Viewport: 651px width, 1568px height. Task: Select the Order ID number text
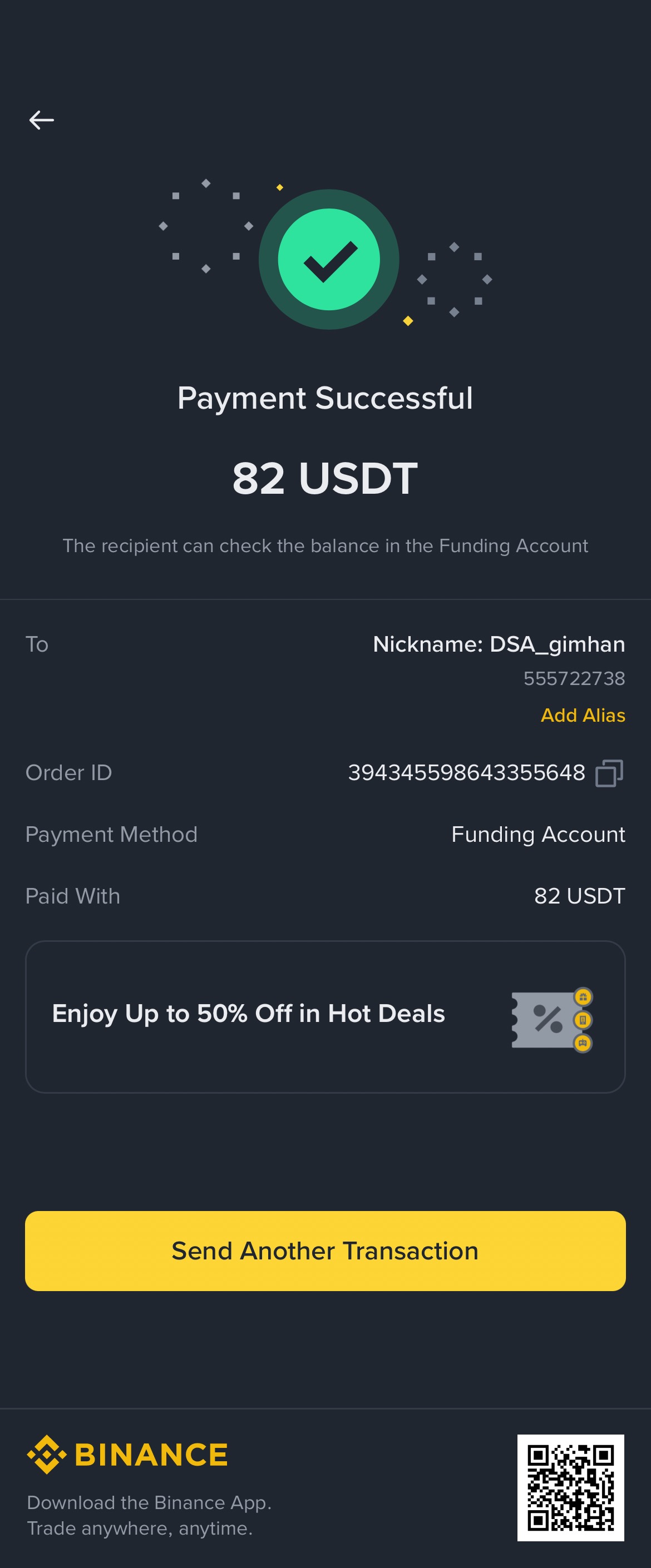(x=466, y=773)
